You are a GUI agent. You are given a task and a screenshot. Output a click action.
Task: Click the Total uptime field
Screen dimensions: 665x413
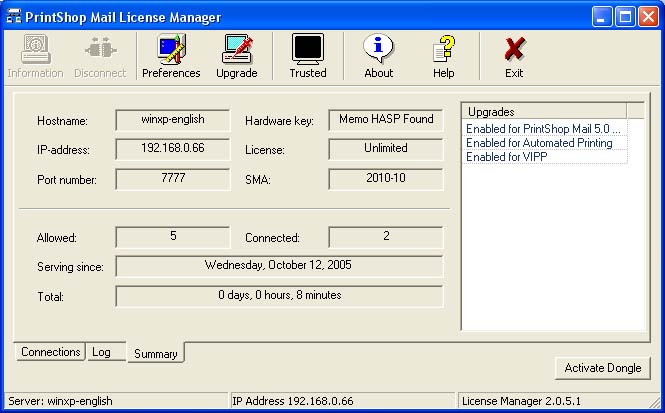(279, 296)
